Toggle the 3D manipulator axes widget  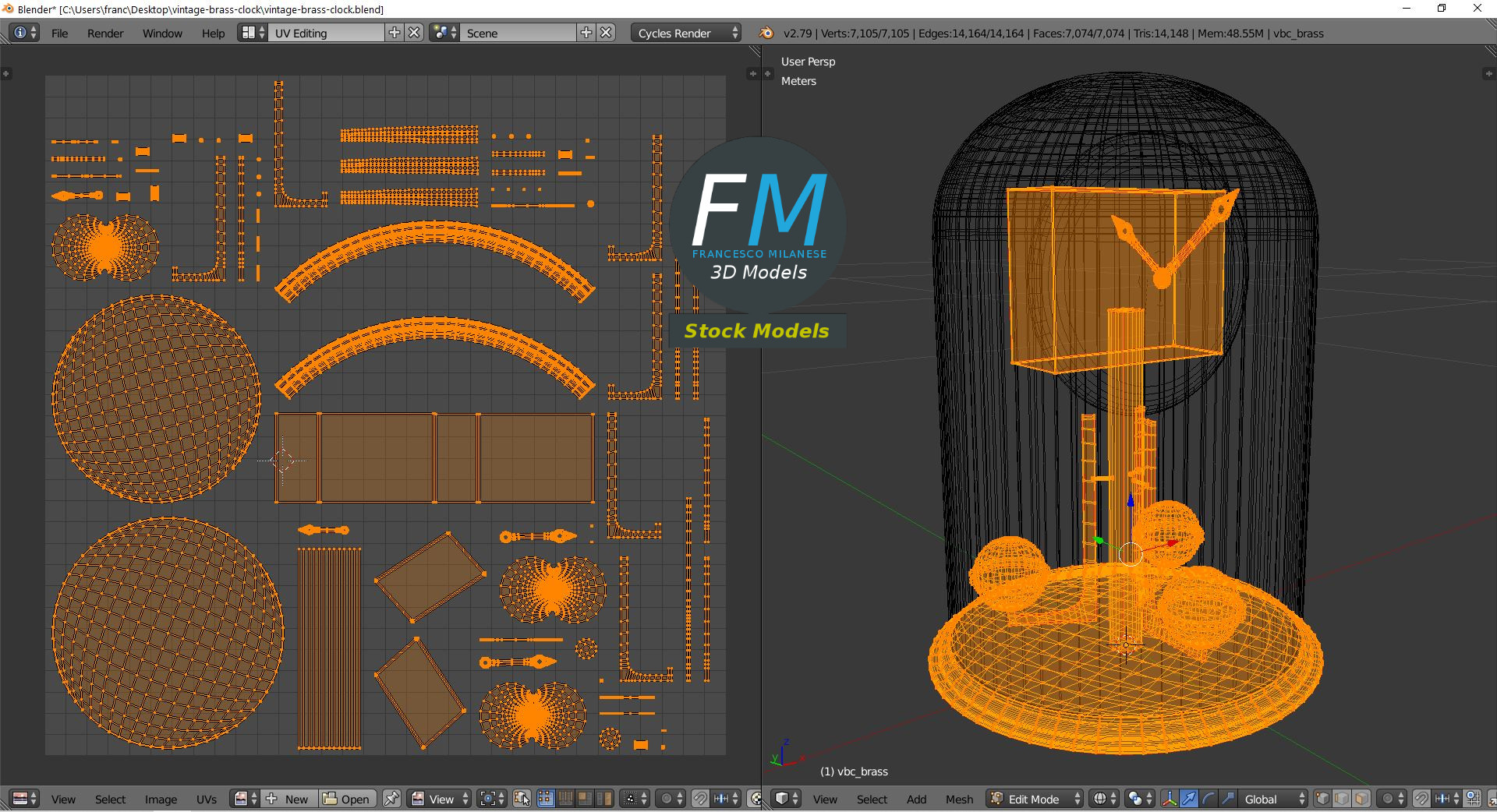(1169, 799)
